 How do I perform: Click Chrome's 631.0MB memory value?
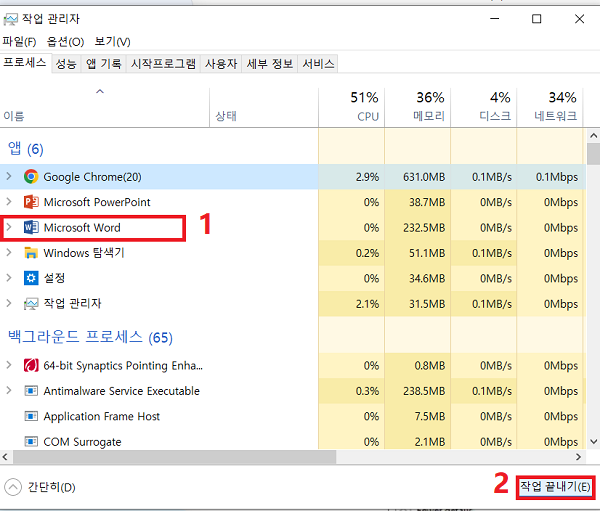(x=424, y=177)
